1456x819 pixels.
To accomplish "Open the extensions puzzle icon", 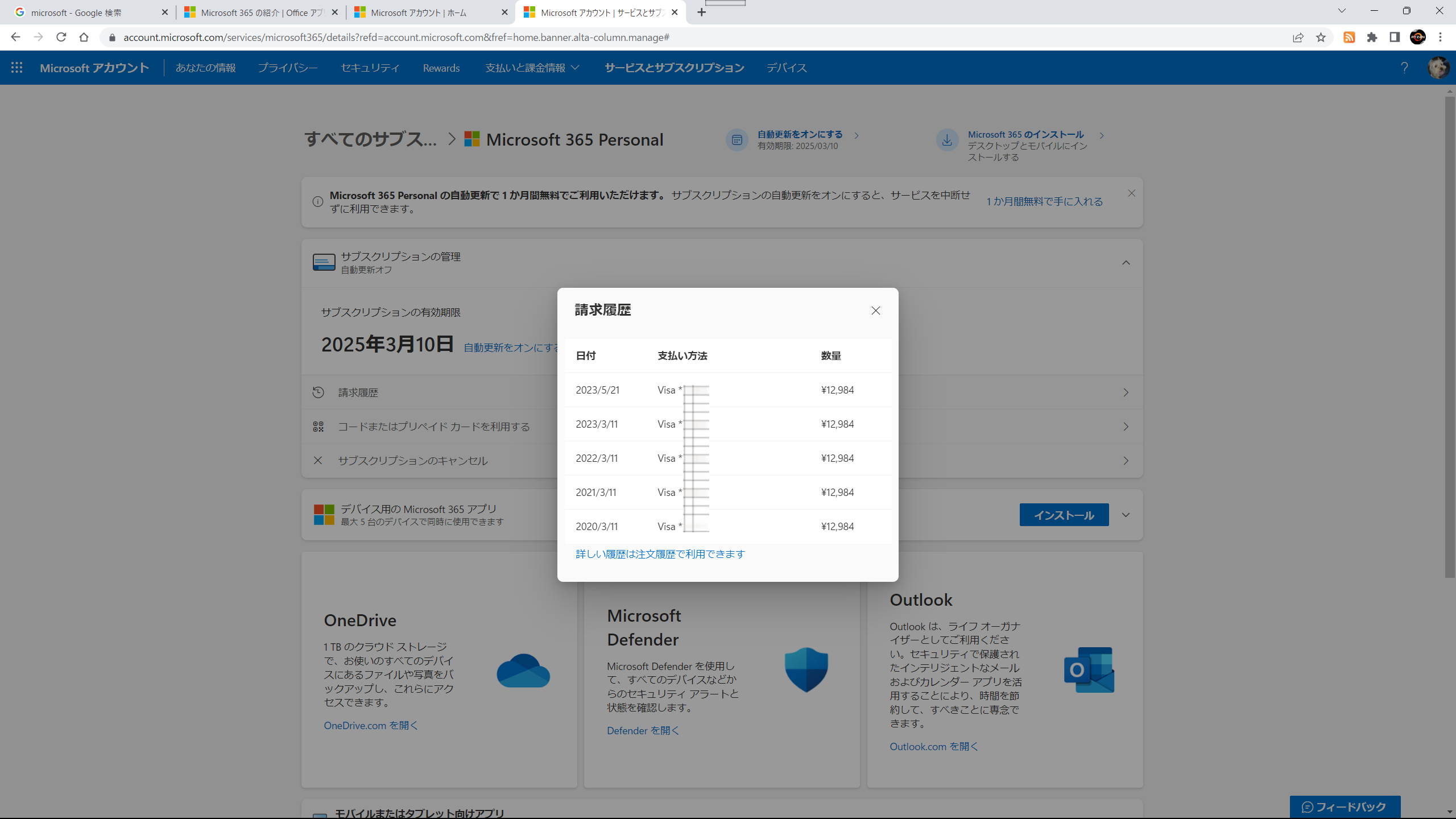I will 1372,37.
